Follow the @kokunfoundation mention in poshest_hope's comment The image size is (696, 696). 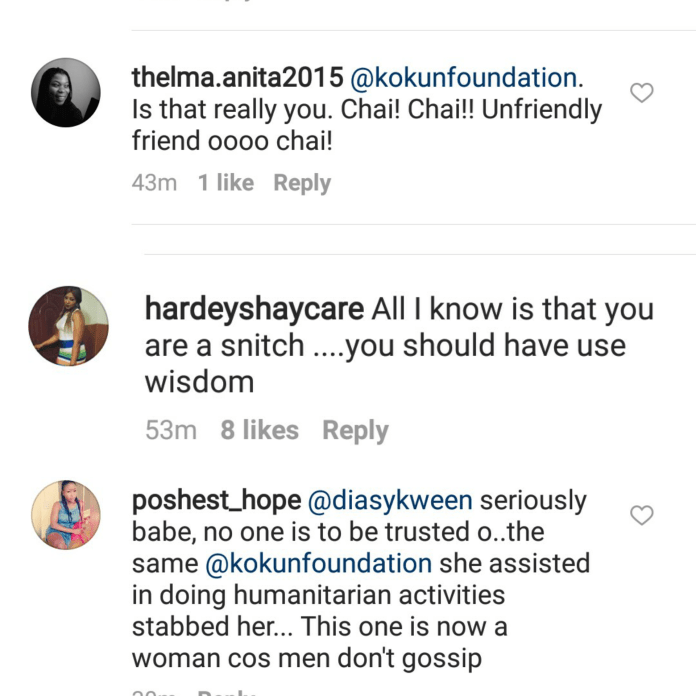coord(319,564)
